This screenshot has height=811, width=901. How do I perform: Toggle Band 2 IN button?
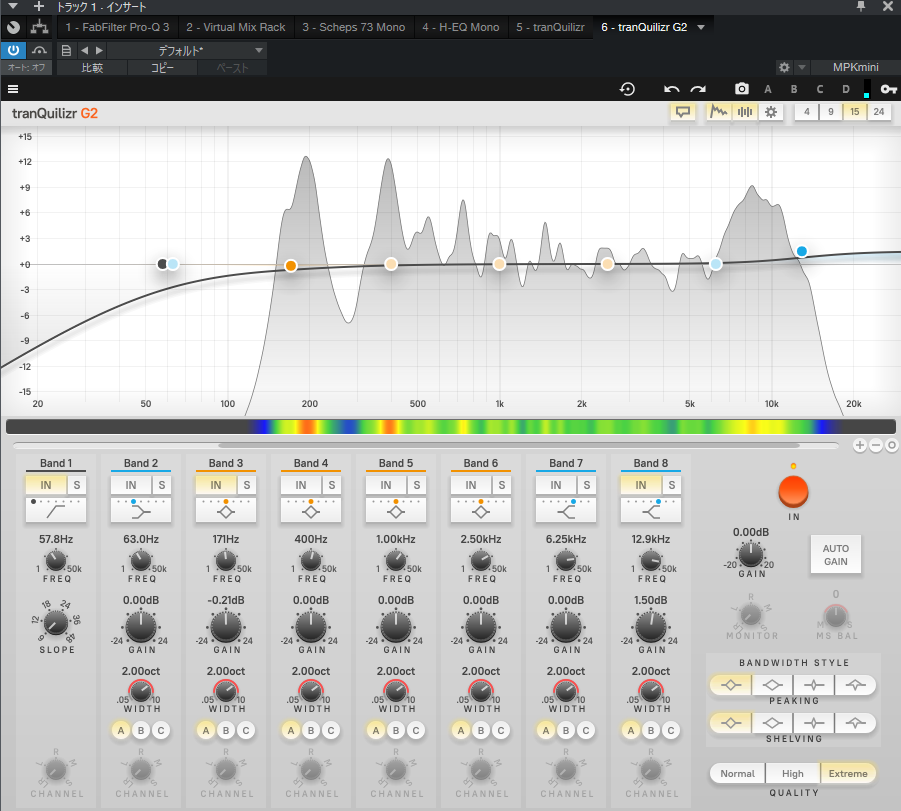click(x=131, y=485)
